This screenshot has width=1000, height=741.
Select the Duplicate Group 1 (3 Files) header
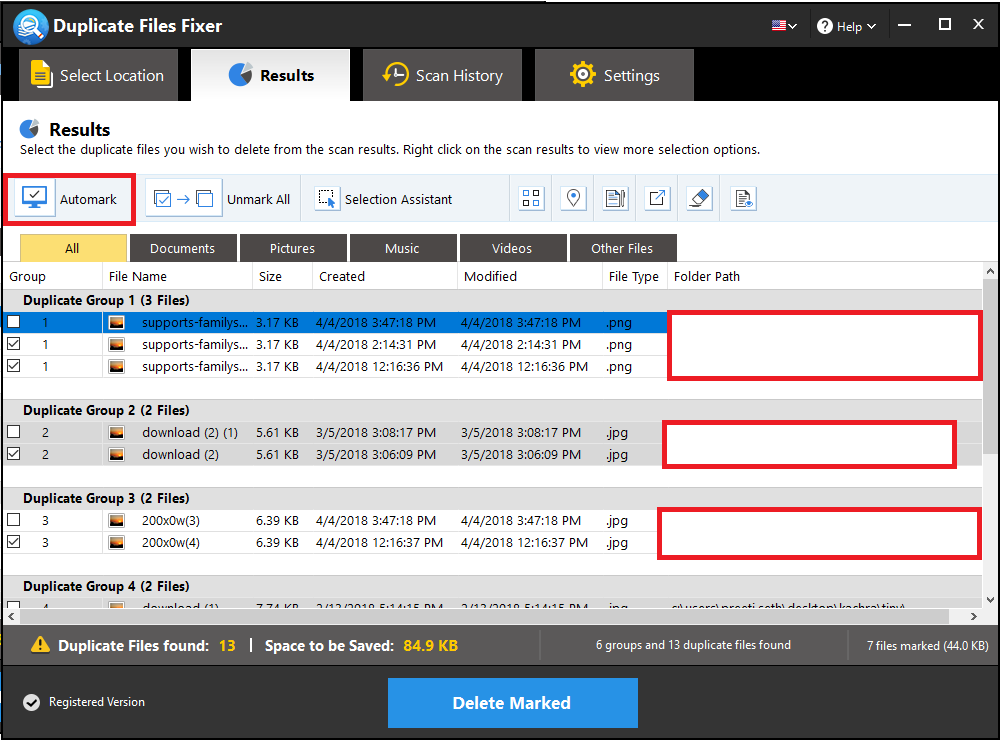click(x=492, y=300)
